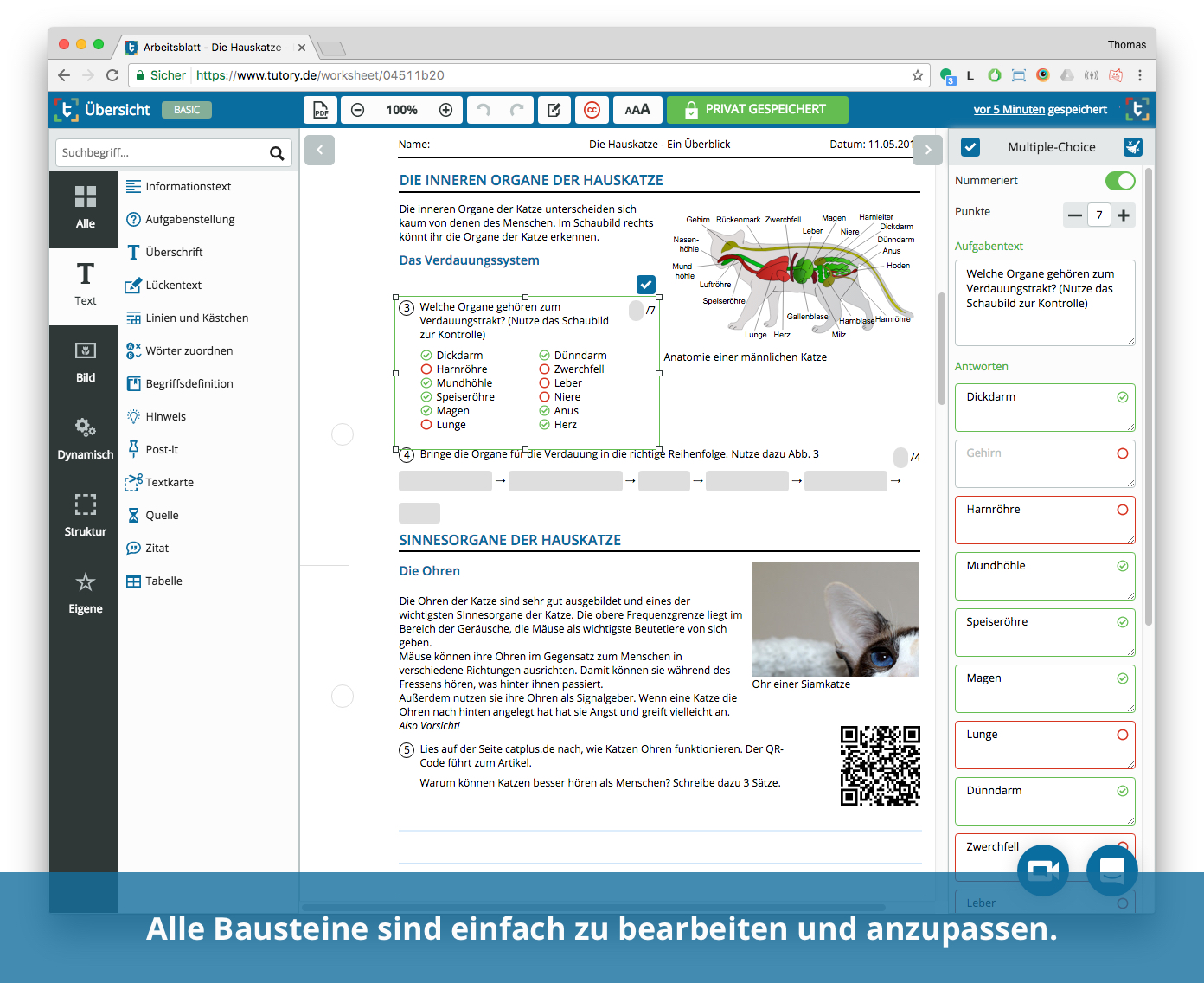Viewport: 1204px width, 983px height.
Task: Choose the Tabelle building block
Action: (x=154, y=581)
